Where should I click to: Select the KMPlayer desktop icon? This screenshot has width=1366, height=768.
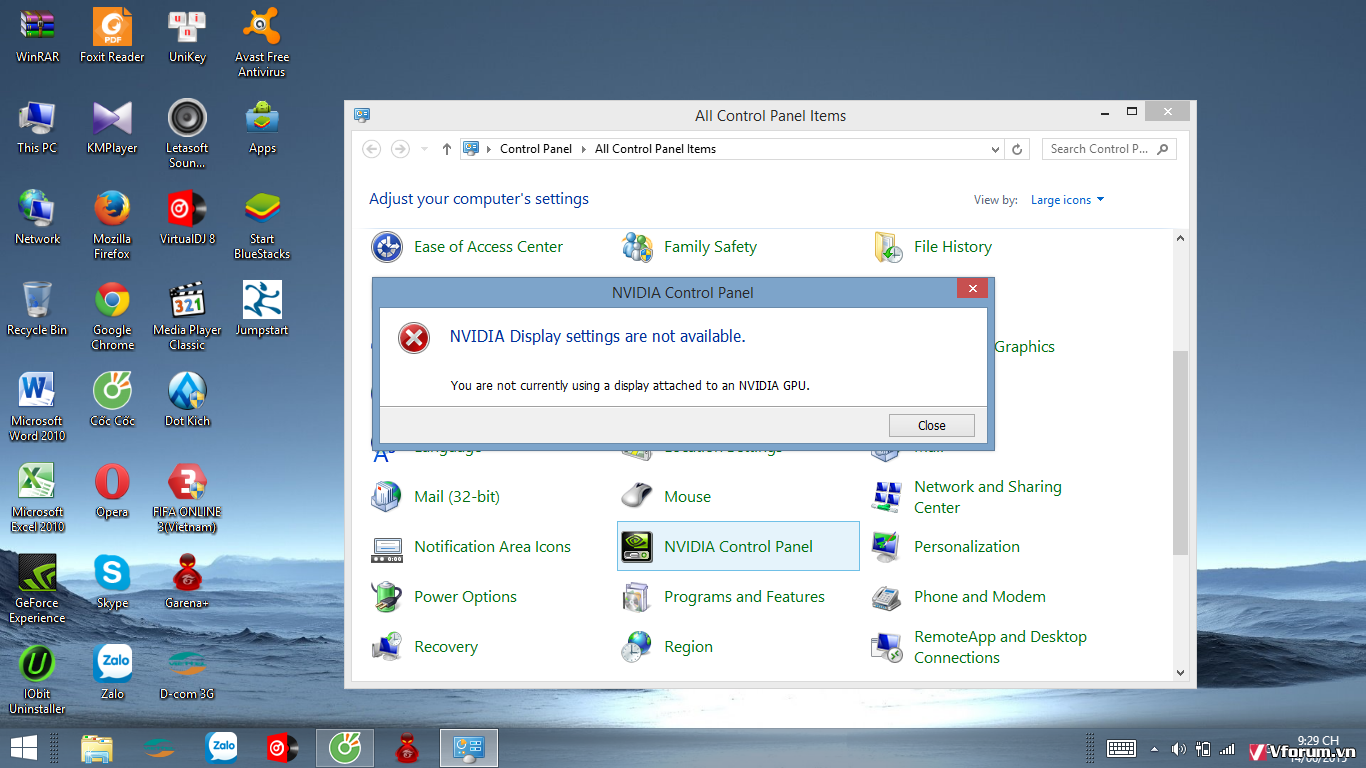112,127
